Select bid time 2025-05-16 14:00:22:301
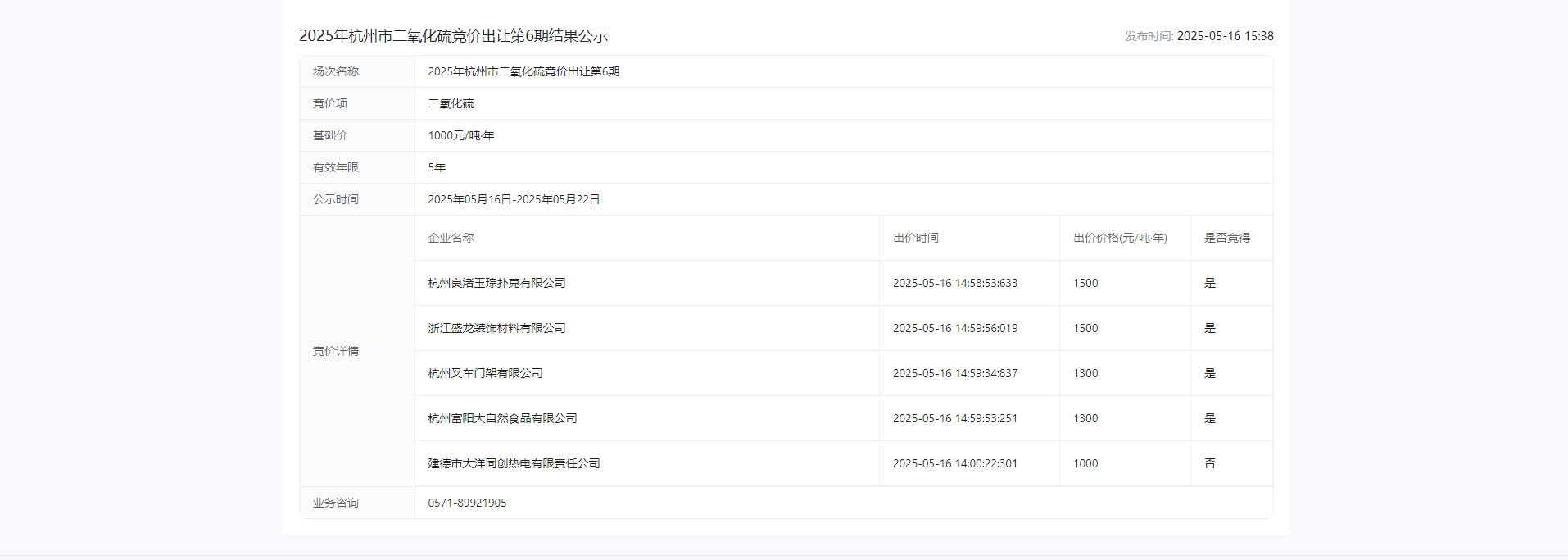 click(955, 463)
